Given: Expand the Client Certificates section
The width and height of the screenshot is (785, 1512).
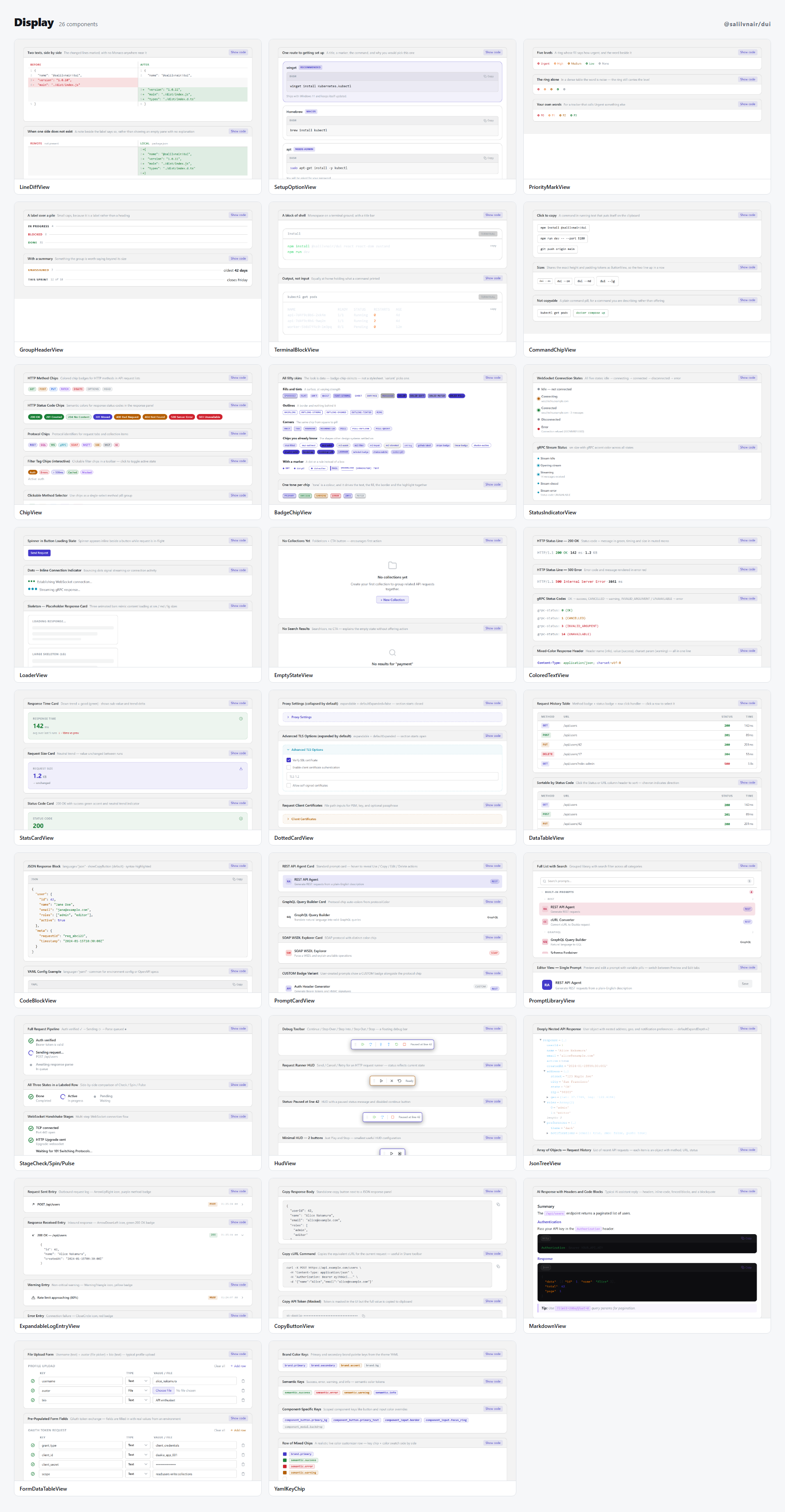Looking at the screenshot, I should [392, 819].
